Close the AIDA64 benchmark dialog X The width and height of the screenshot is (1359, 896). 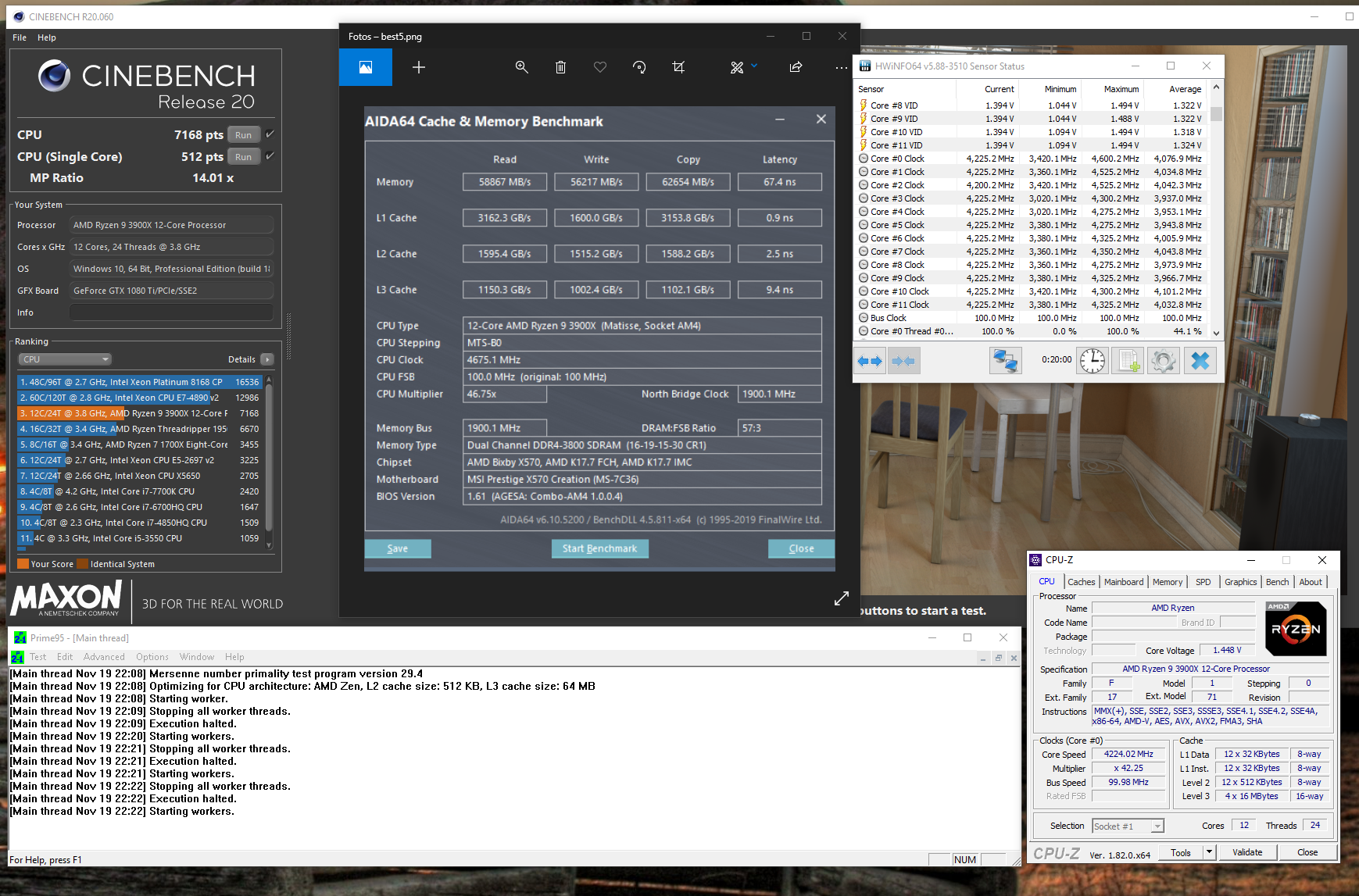point(821,119)
